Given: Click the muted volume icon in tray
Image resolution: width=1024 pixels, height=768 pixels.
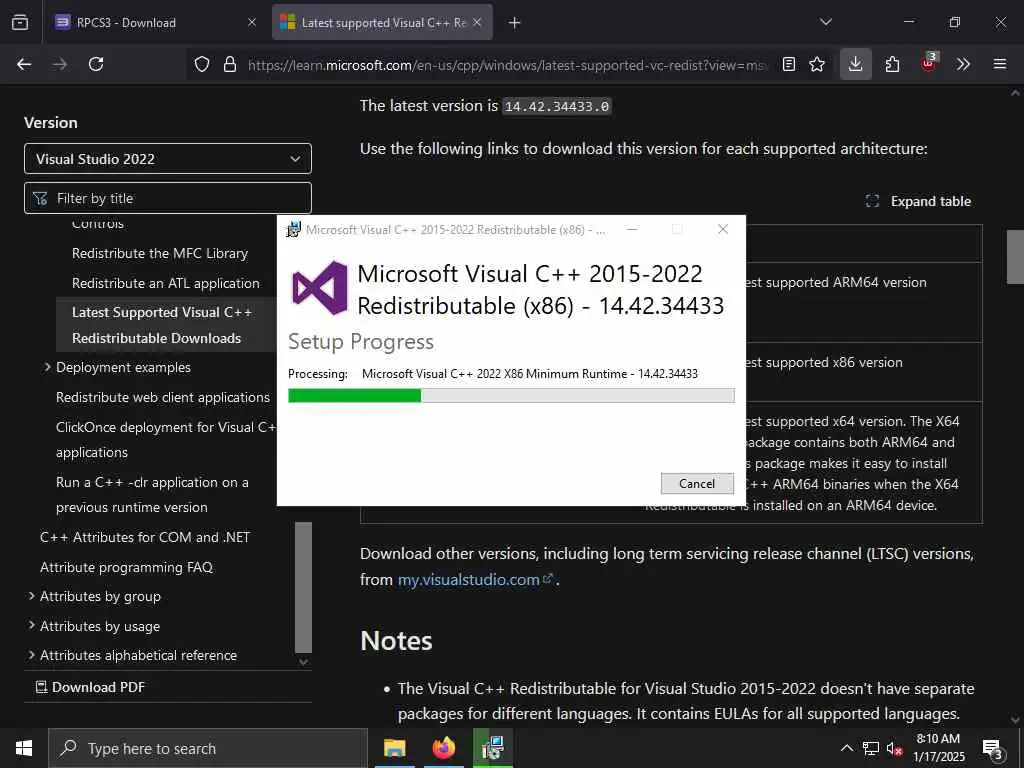Looking at the screenshot, I should (x=895, y=749).
